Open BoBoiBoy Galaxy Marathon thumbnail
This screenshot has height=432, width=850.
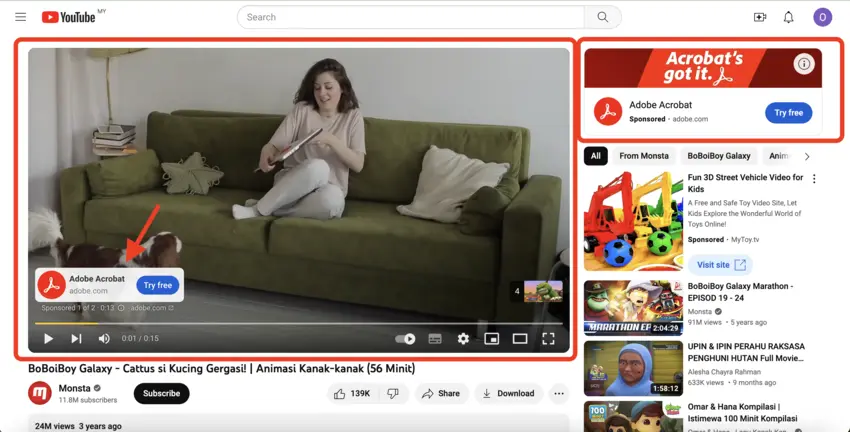[633, 308]
